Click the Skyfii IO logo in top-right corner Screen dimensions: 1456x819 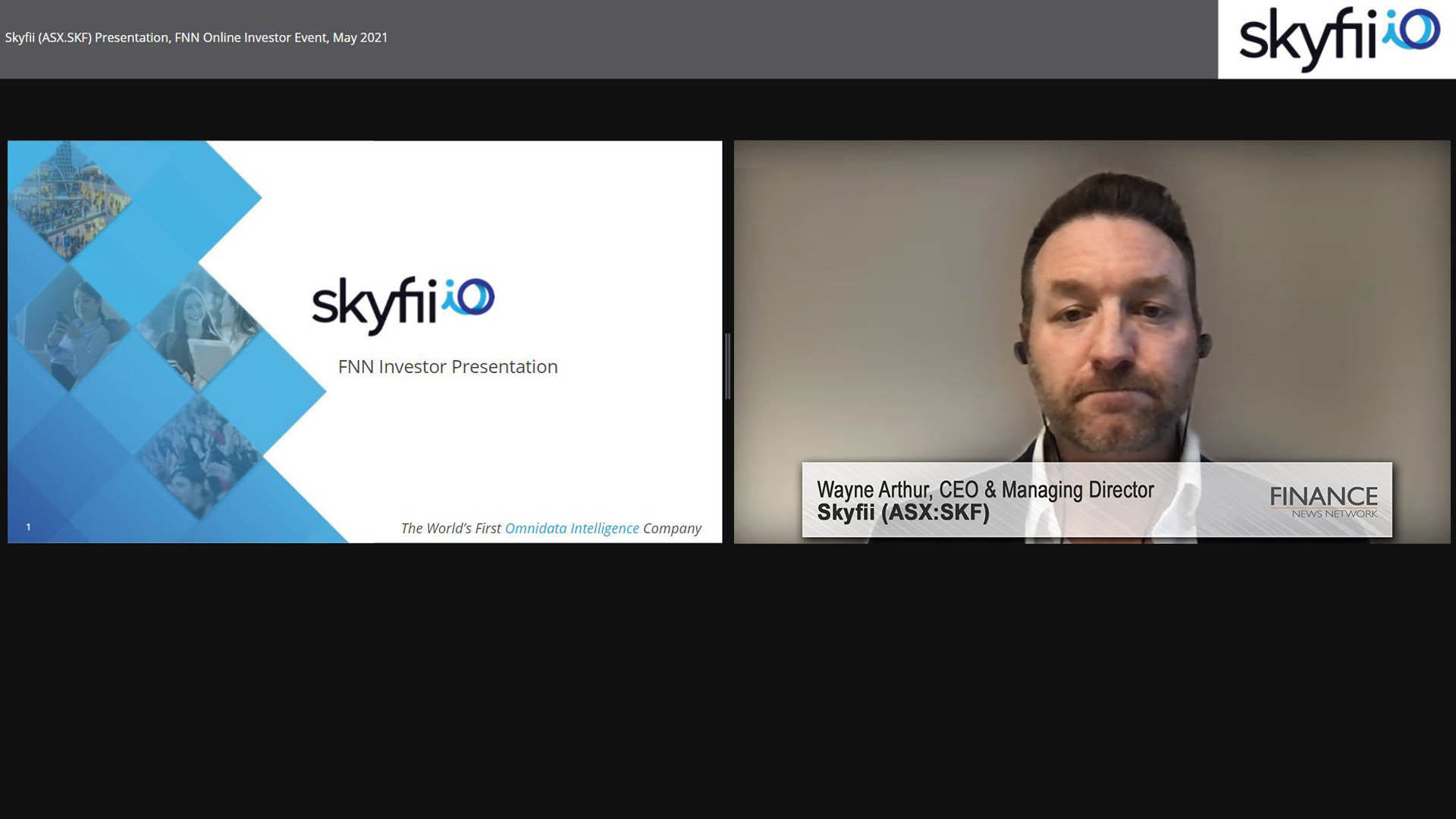coord(1338,39)
